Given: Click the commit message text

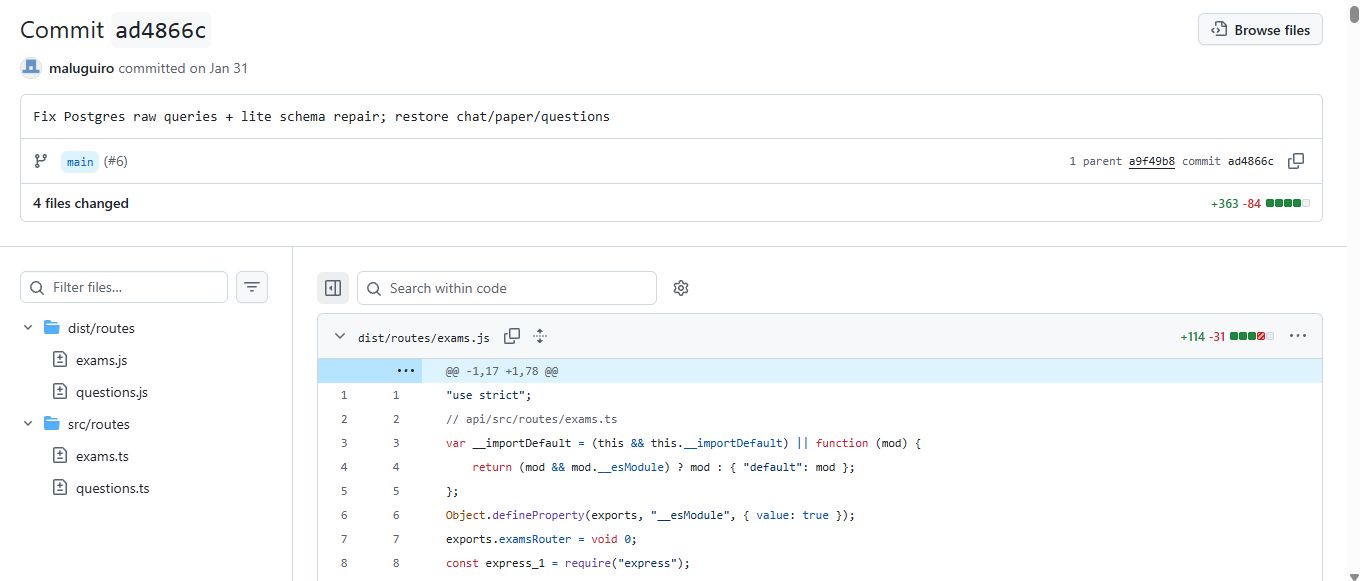Looking at the screenshot, I should coord(322,116).
